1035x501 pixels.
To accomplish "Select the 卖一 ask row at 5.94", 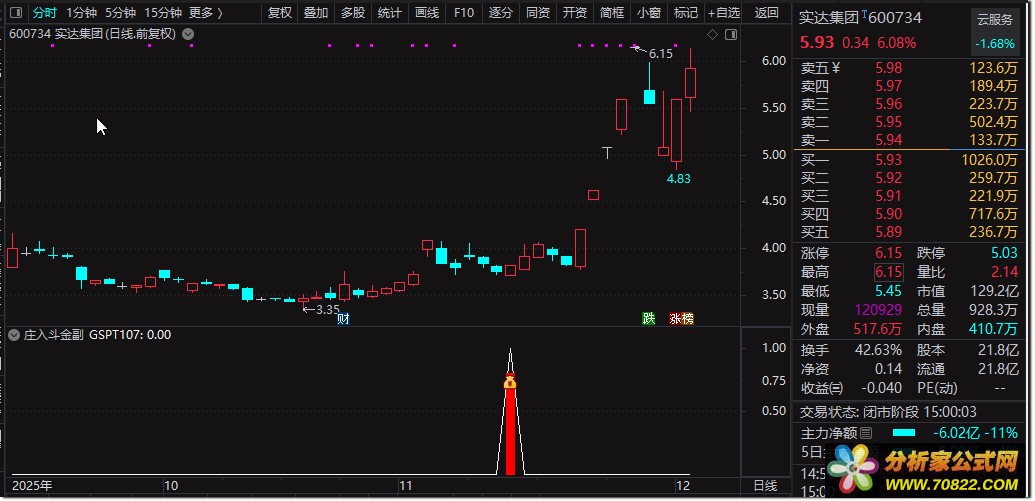I will coord(910,140).
